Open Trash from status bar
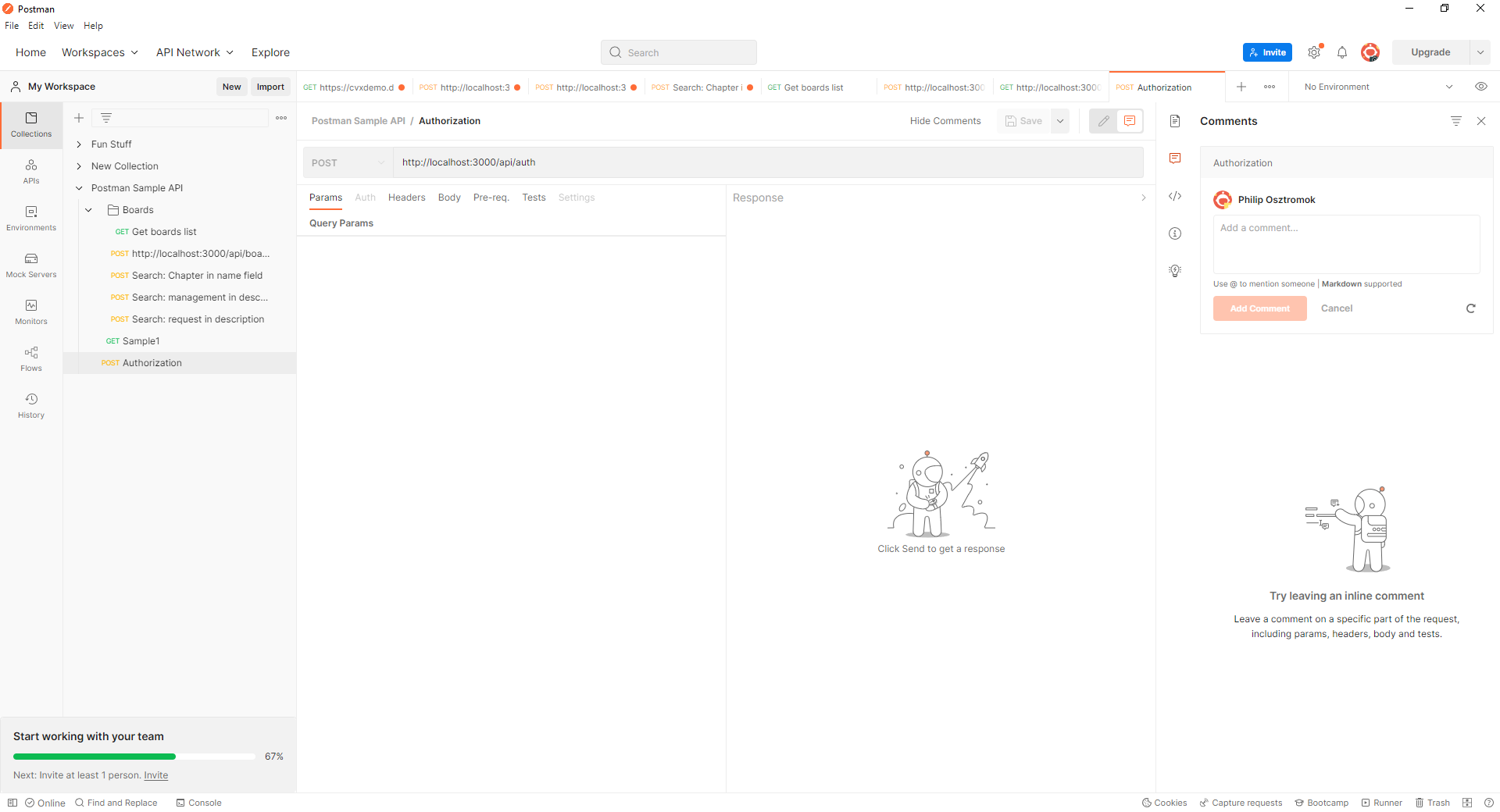 (x=1433, y=803)
